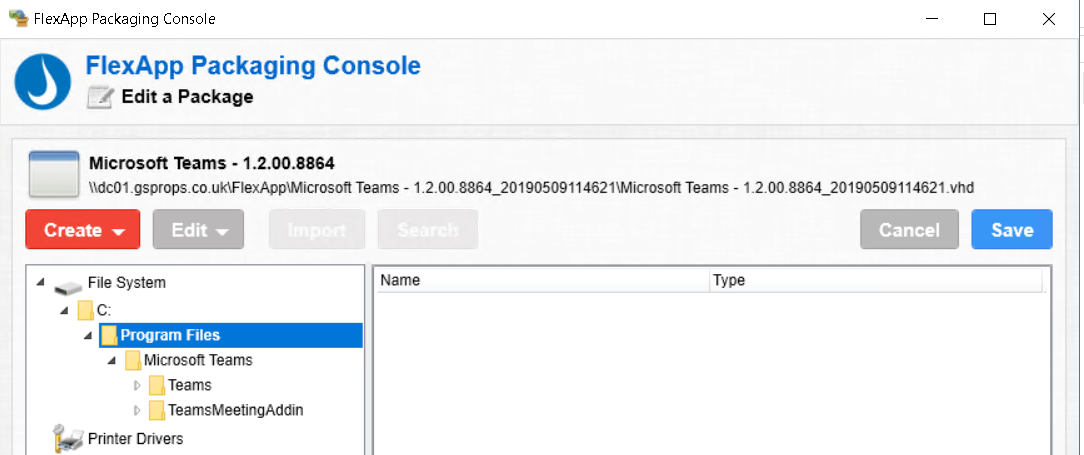Open the Create dropdown button
The image size is (1084, 455).
click(84, 230)
